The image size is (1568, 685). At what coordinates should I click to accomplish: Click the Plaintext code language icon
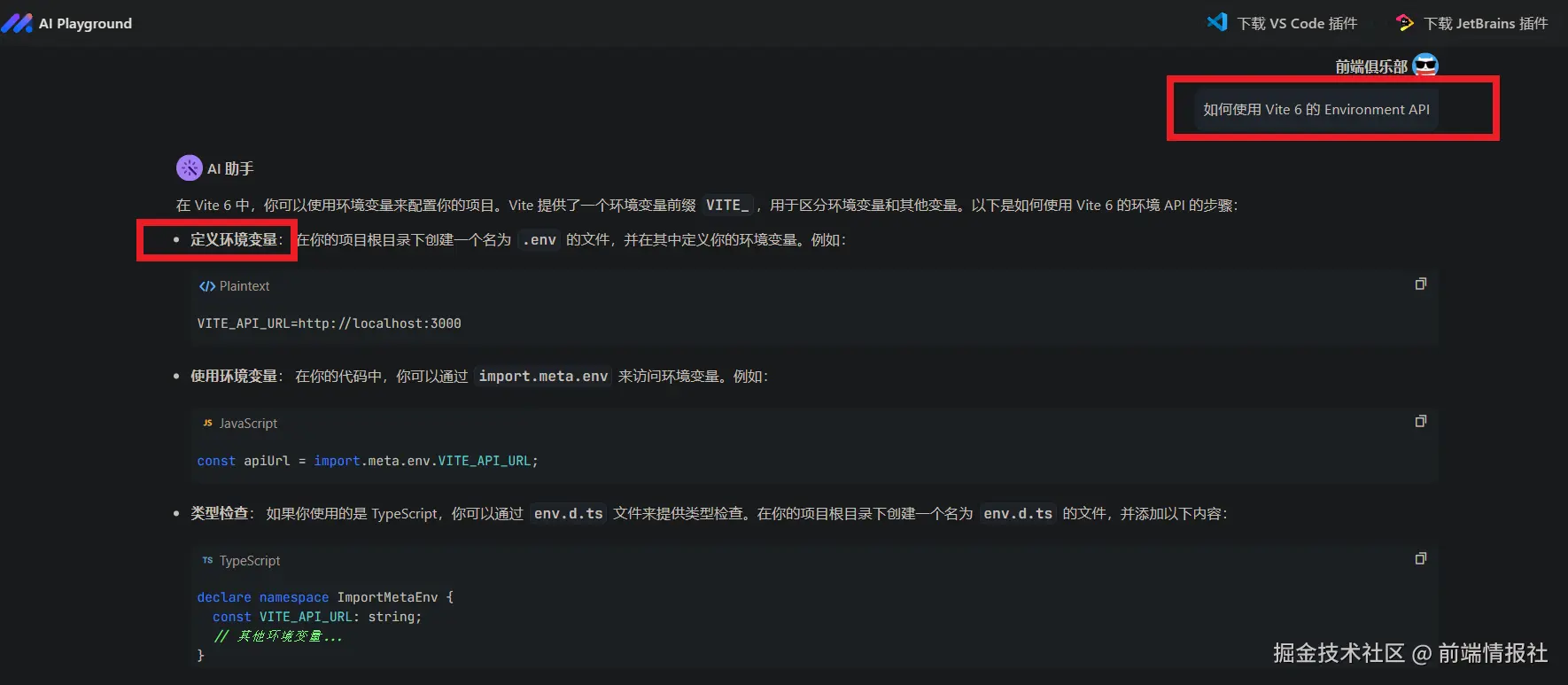click(207, 286)
